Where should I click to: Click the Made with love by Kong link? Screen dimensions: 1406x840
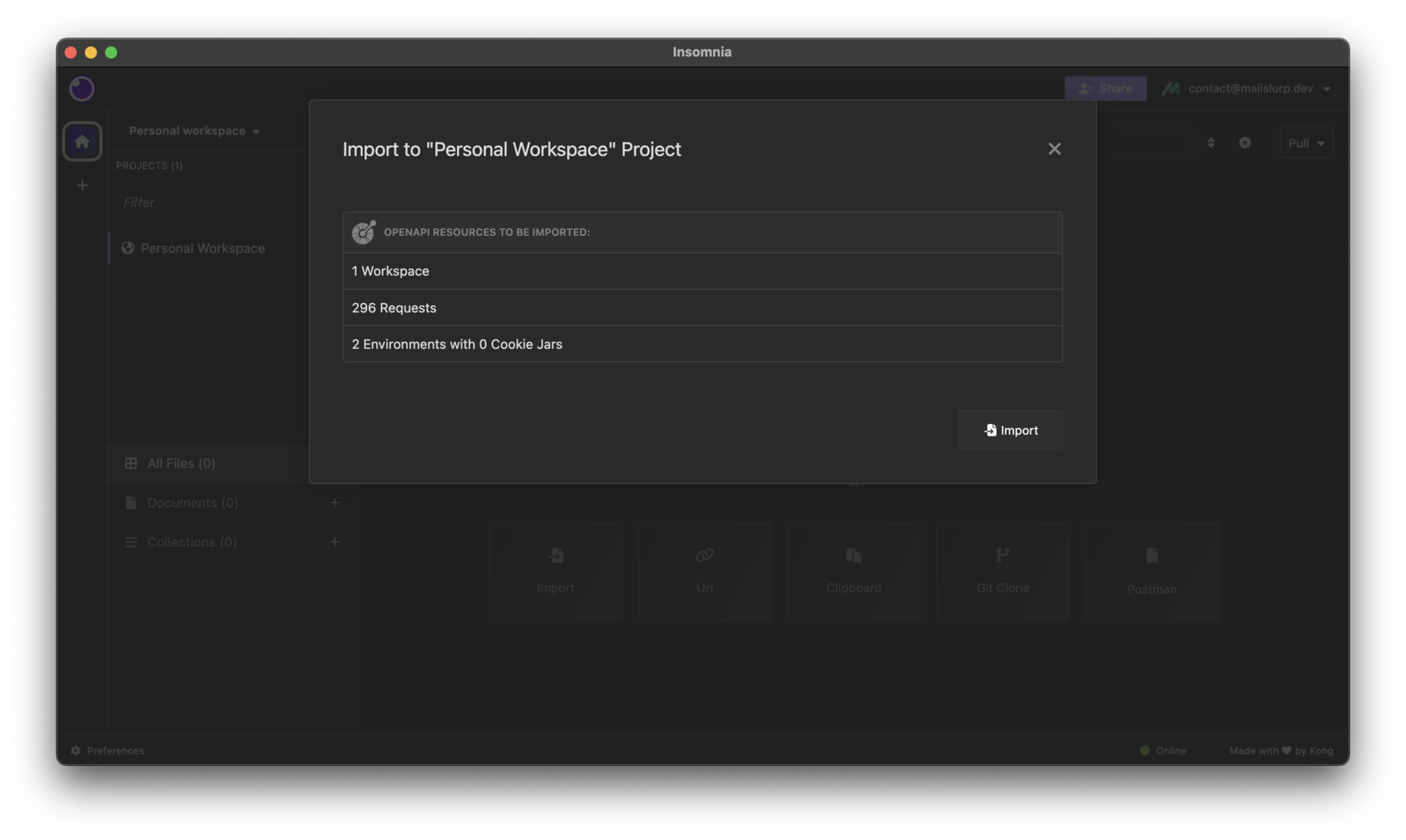[x=1281, y=751]
